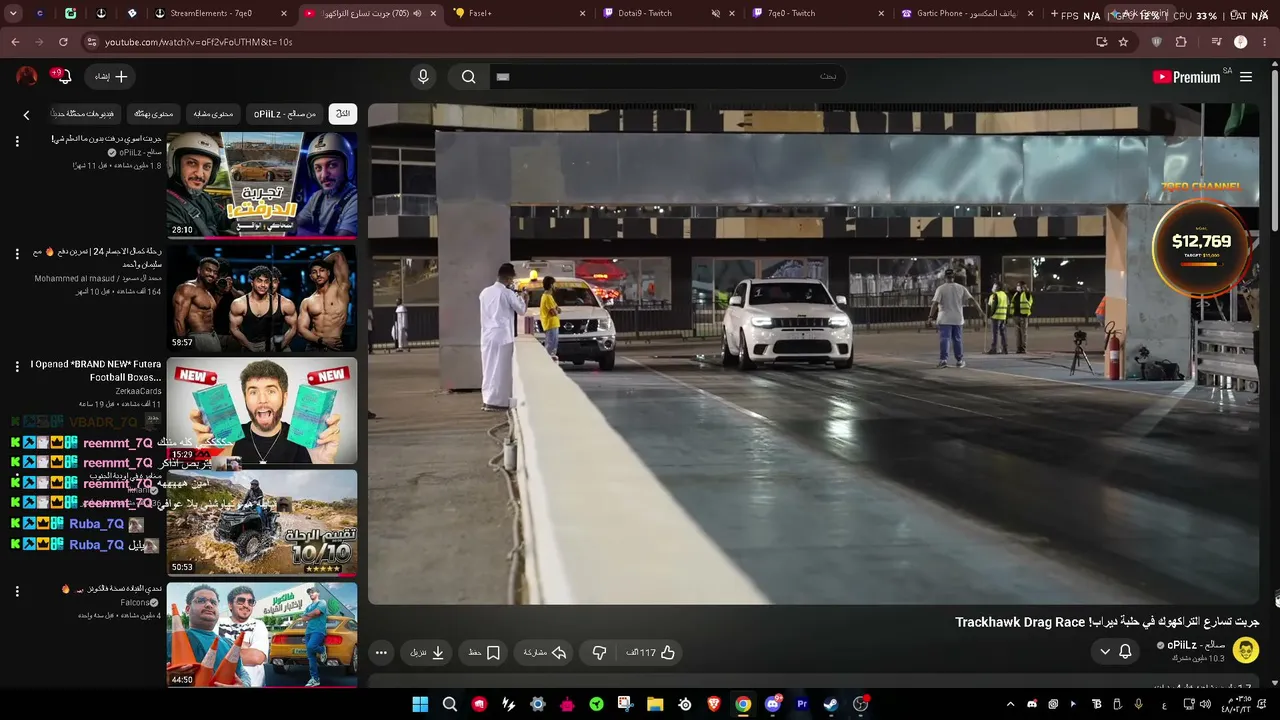Open the account avatar menu
The width and height of the screenshot is (1280, 720).
(27, 76)
